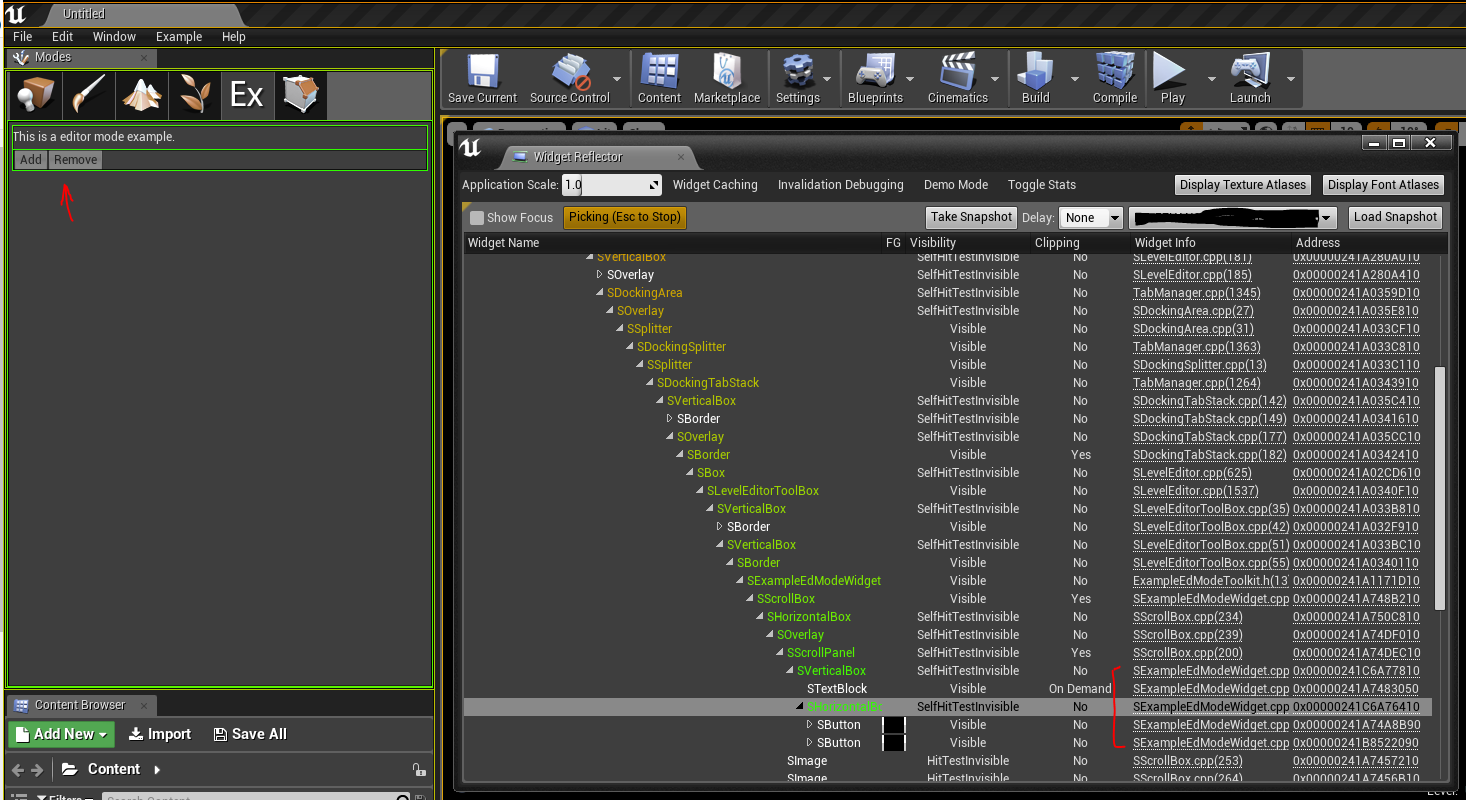Open Build options dropdown arrow
The height and width of the screenshot is (800, 1466).
point(1074,79)
